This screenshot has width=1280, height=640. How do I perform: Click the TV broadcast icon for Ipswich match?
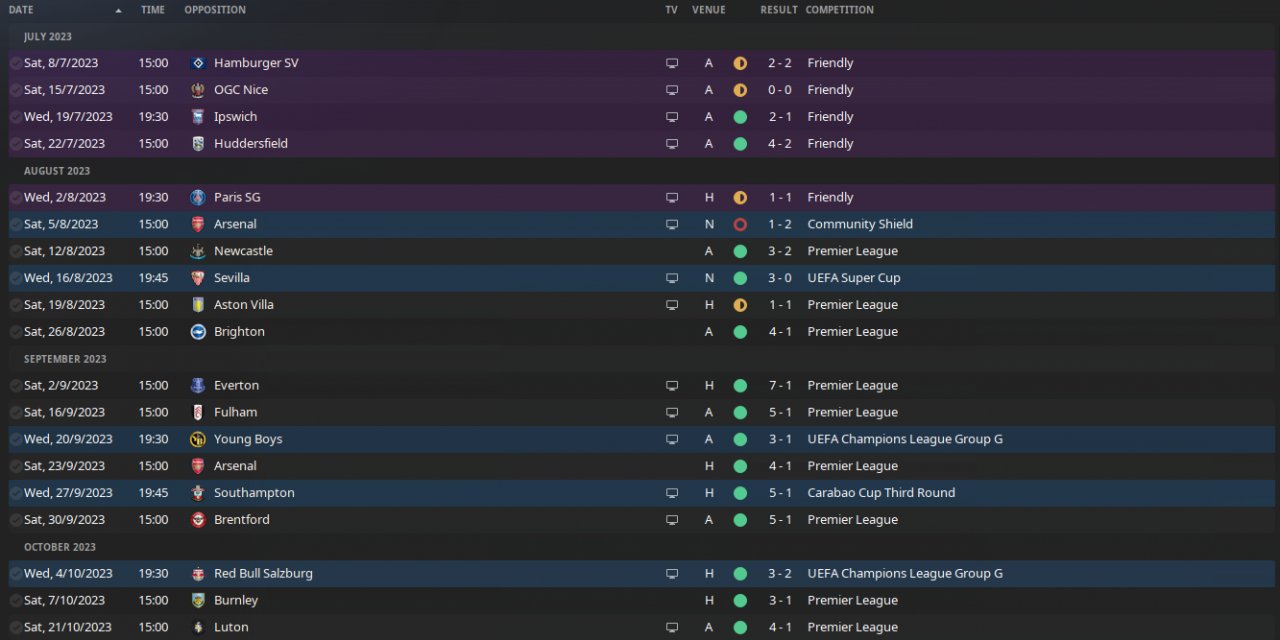click(672, 117)
